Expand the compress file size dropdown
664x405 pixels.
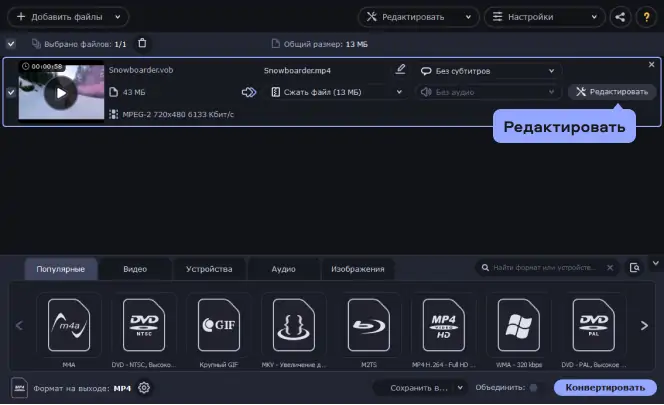(326, 92)
